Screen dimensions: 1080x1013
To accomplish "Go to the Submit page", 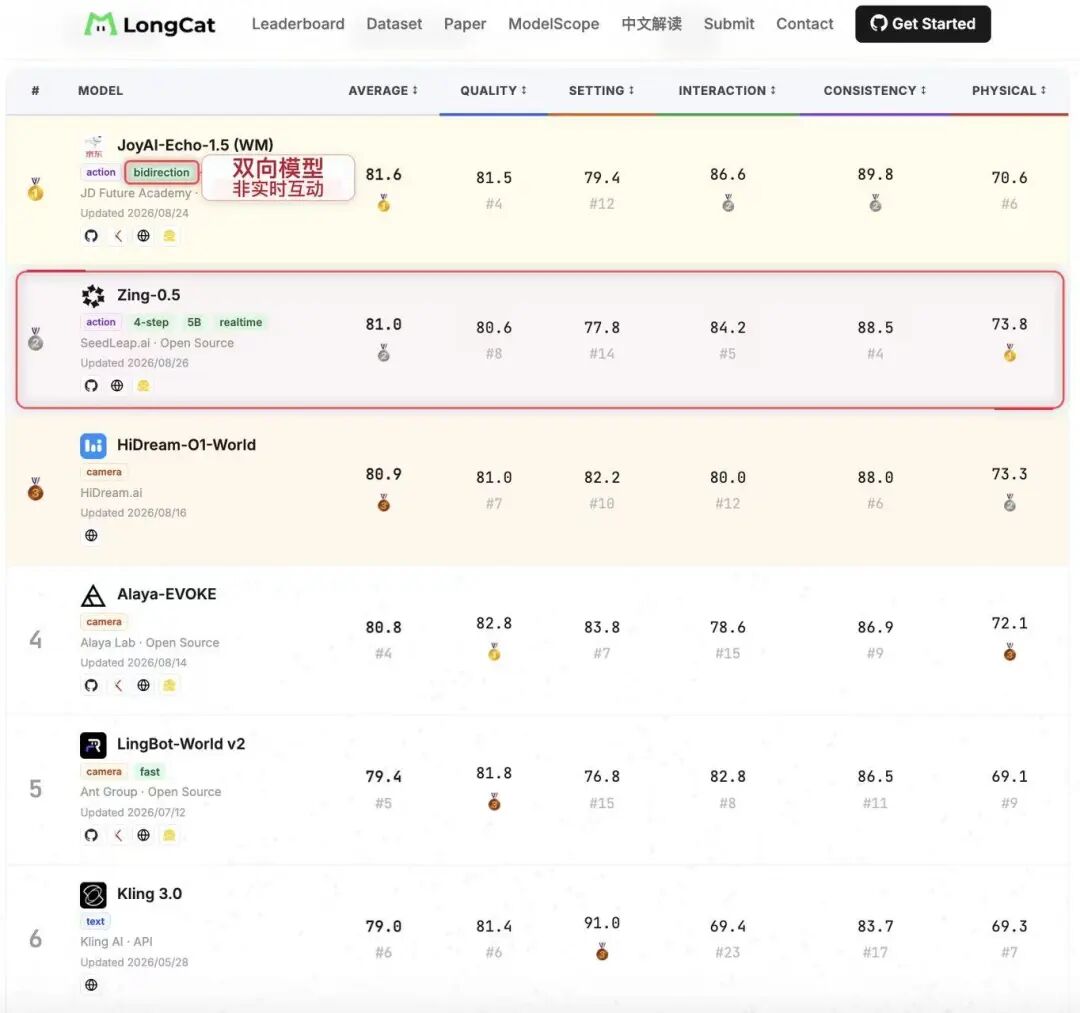I will (729, 24).
